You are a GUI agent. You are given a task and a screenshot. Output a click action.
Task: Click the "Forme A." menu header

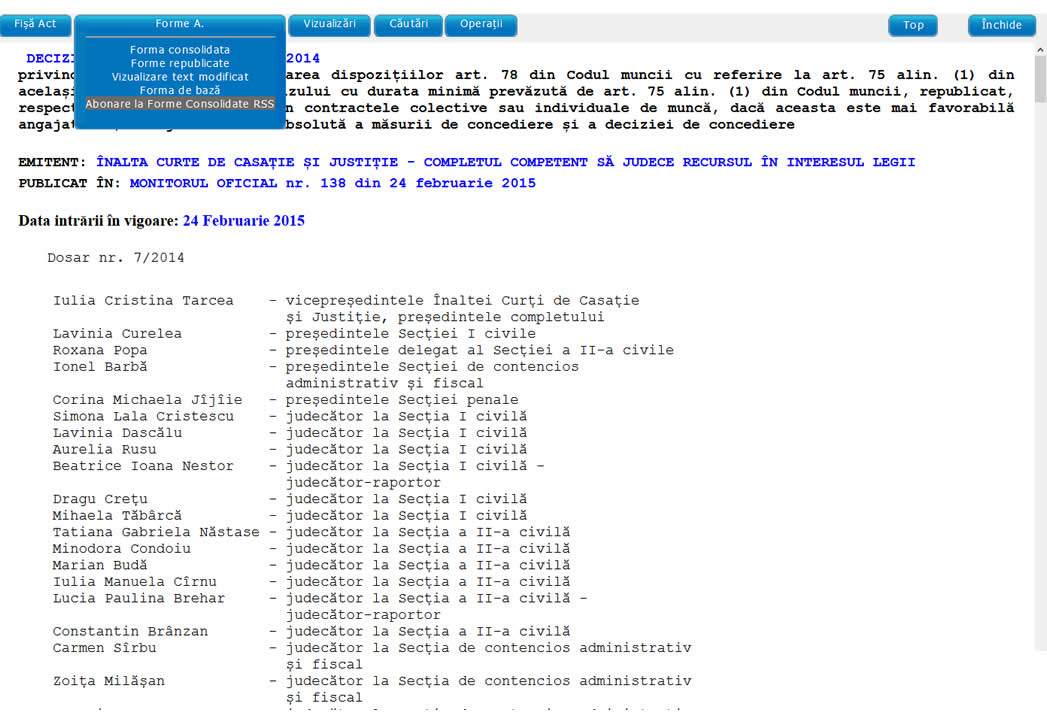(179, 23)
